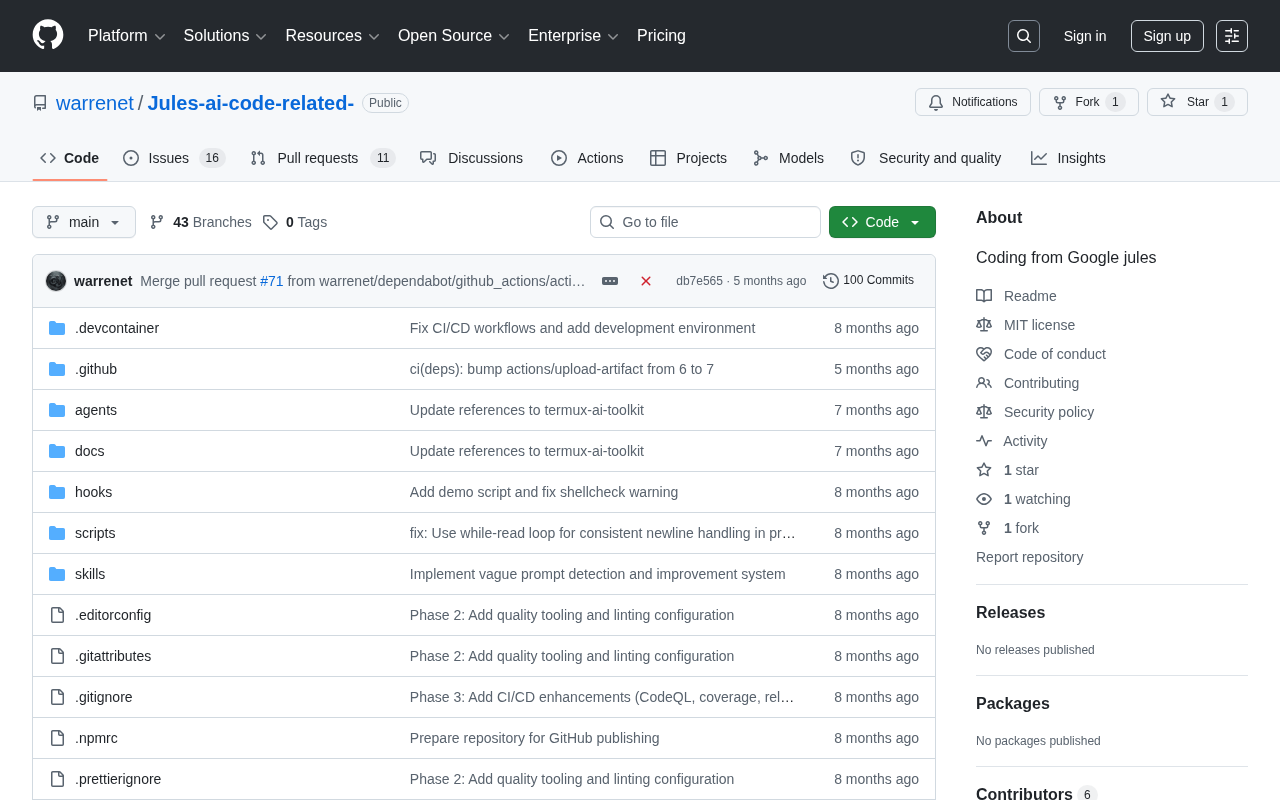
Task: Click the Activity pulse icon
Action: coord(984,441)
